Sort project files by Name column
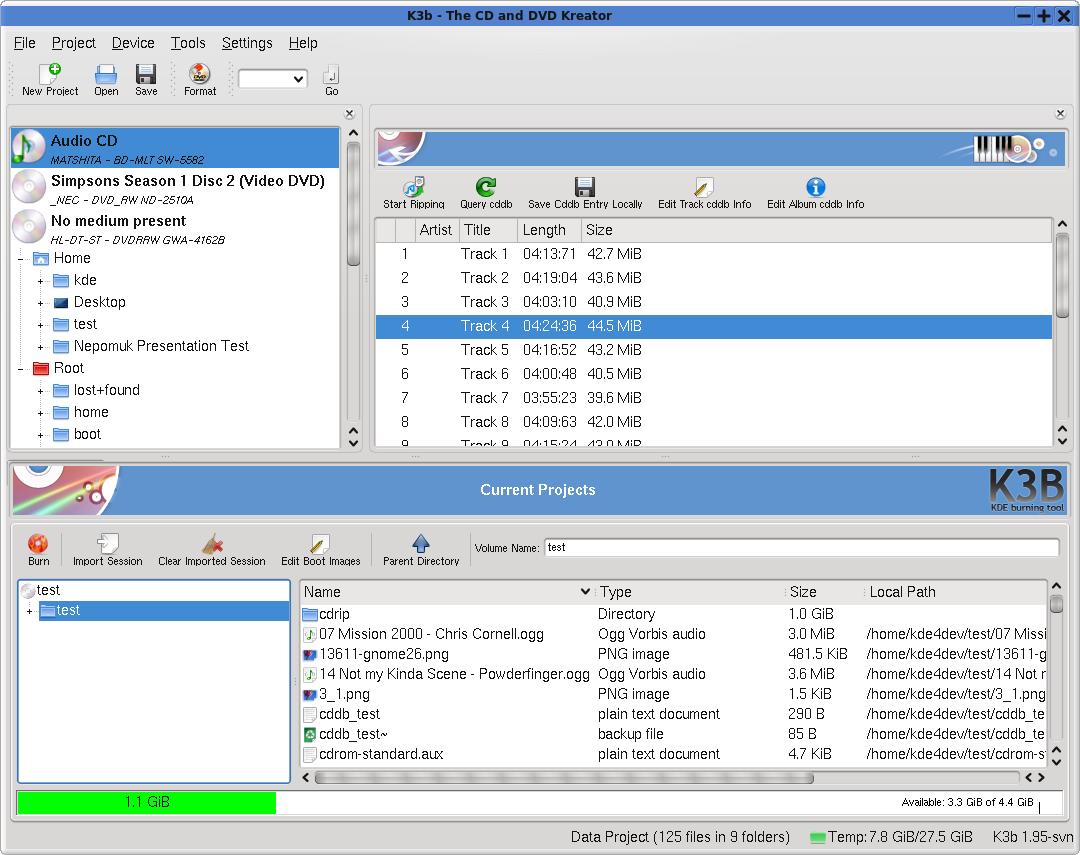 [x=448, y=592]
